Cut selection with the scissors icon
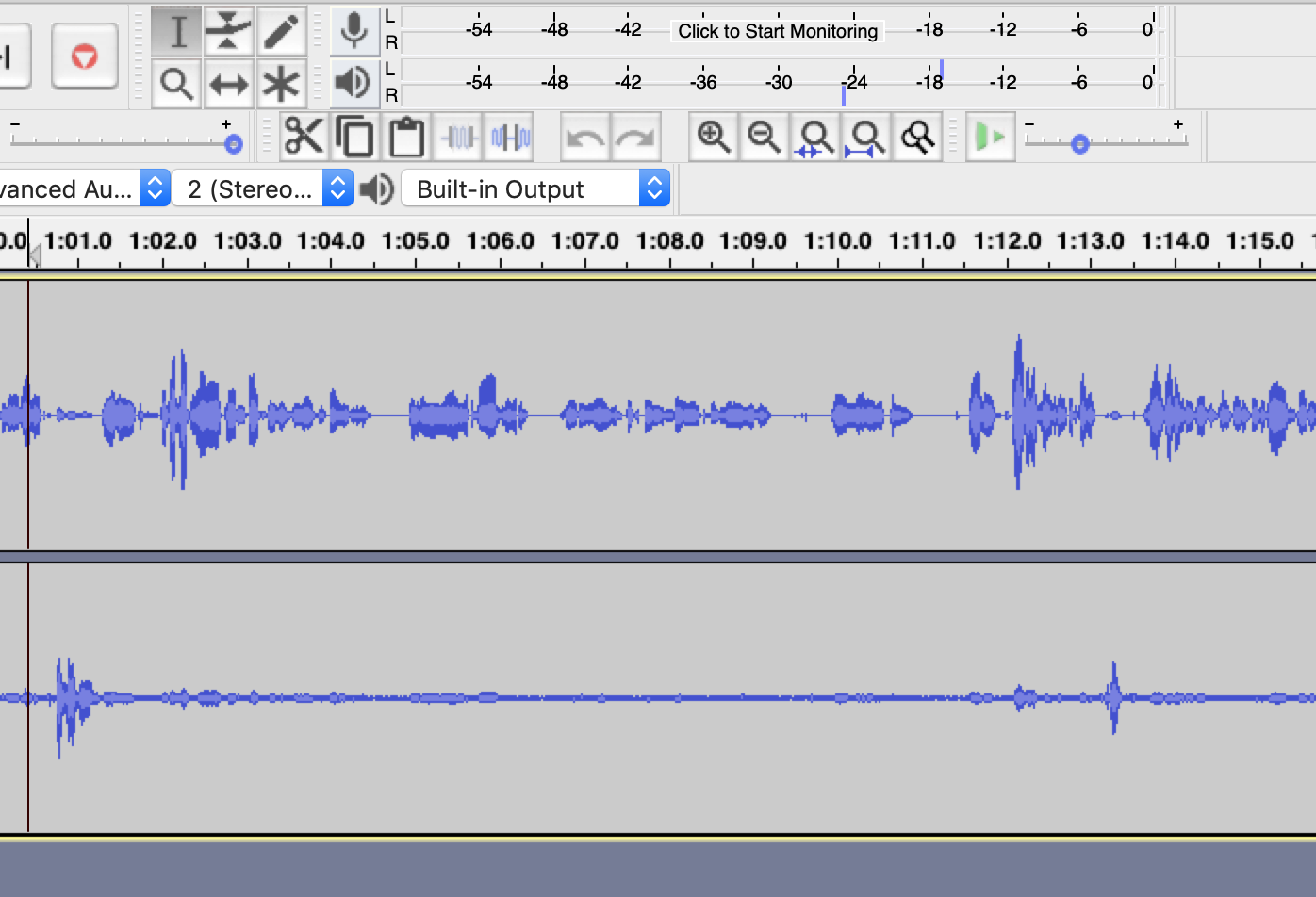This screenshot has height=897, width=1316. pyautogui.click(x=304, y=138)
